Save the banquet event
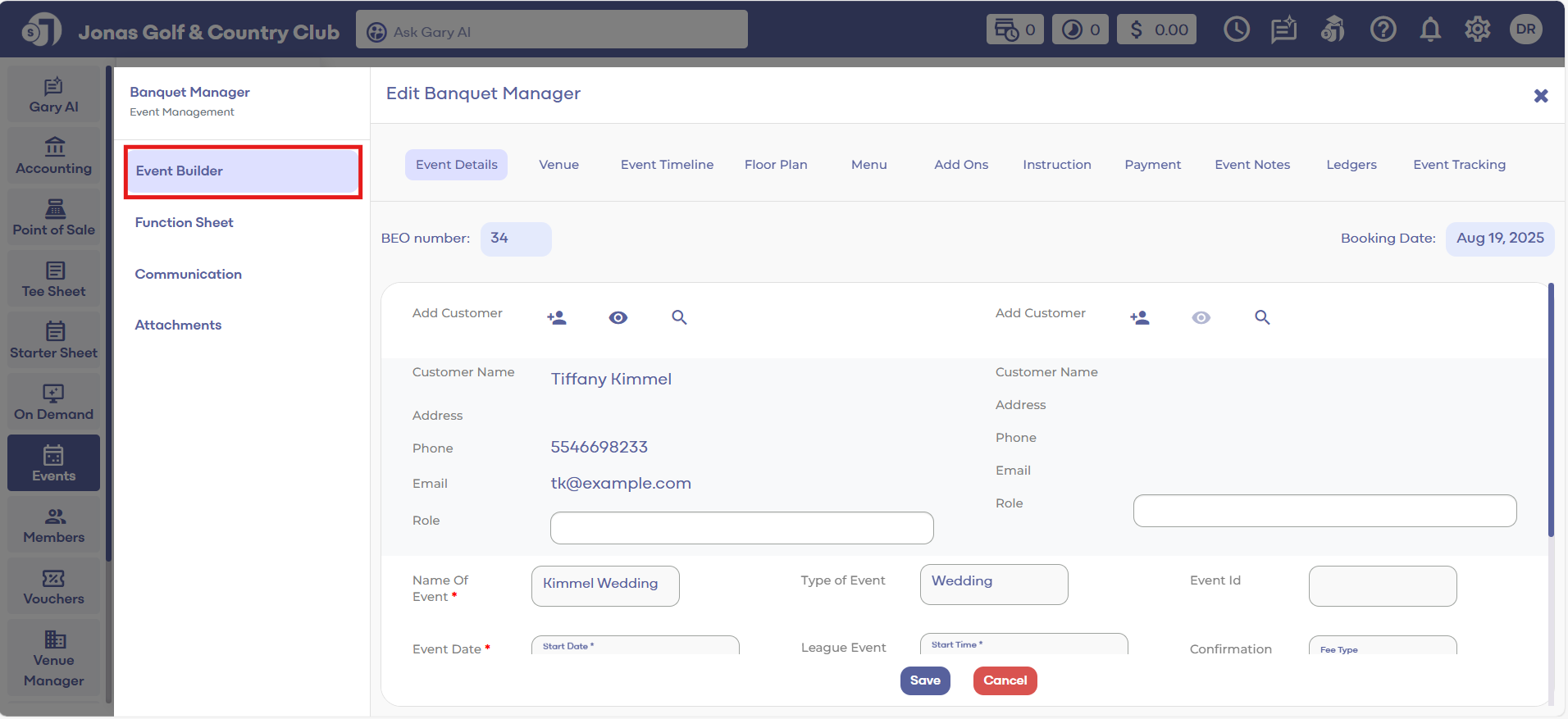This screenshot has width=1568, height=719. (924, 680)
